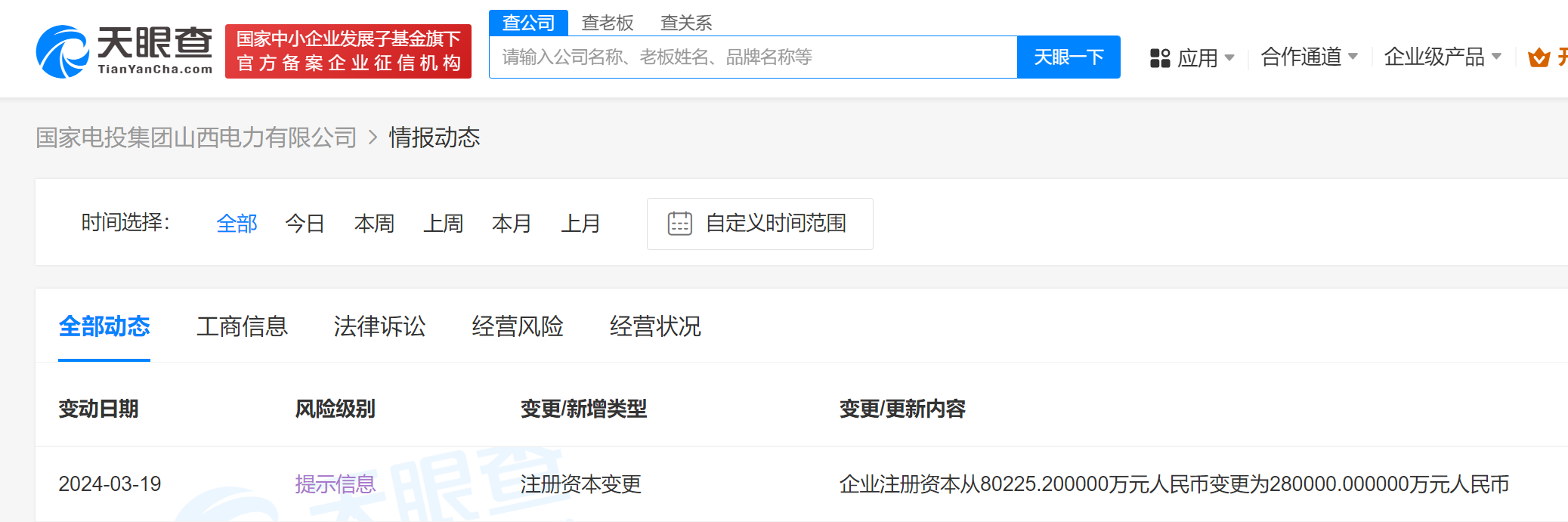1568x522 pixels.
Task: Click the apps grid icon
Action: (x=1159, y=58)
